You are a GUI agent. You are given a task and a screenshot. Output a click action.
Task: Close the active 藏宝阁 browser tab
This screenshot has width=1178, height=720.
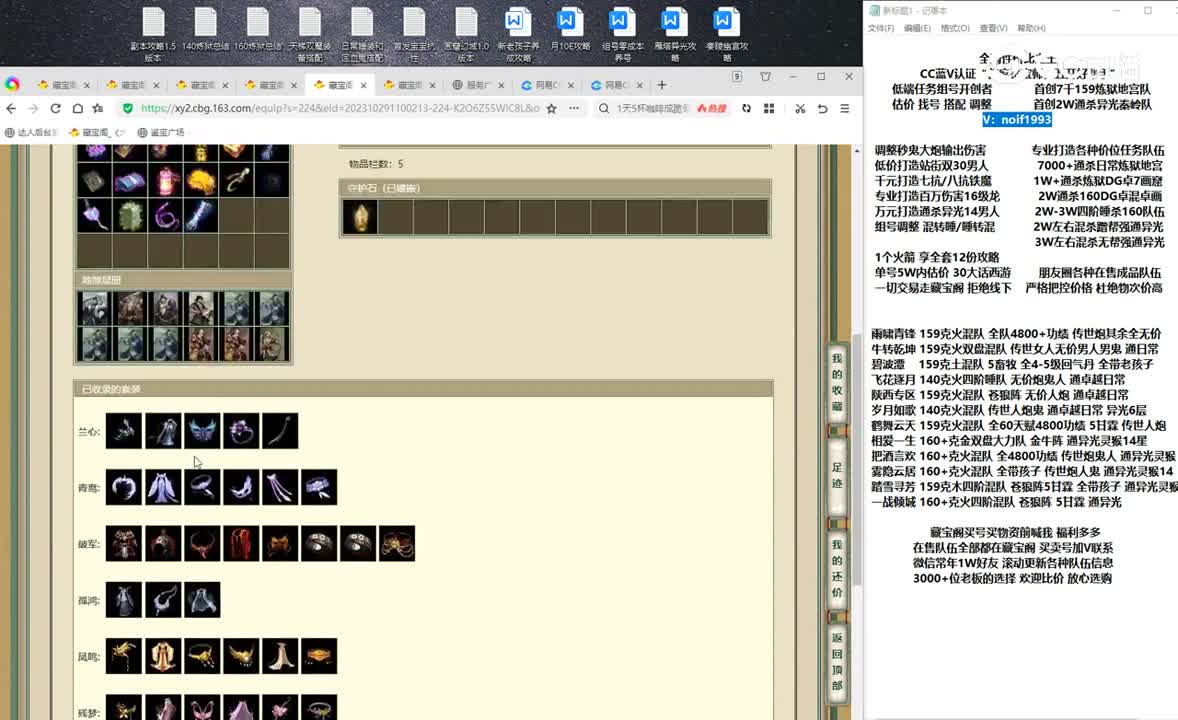tap(364, 86)
